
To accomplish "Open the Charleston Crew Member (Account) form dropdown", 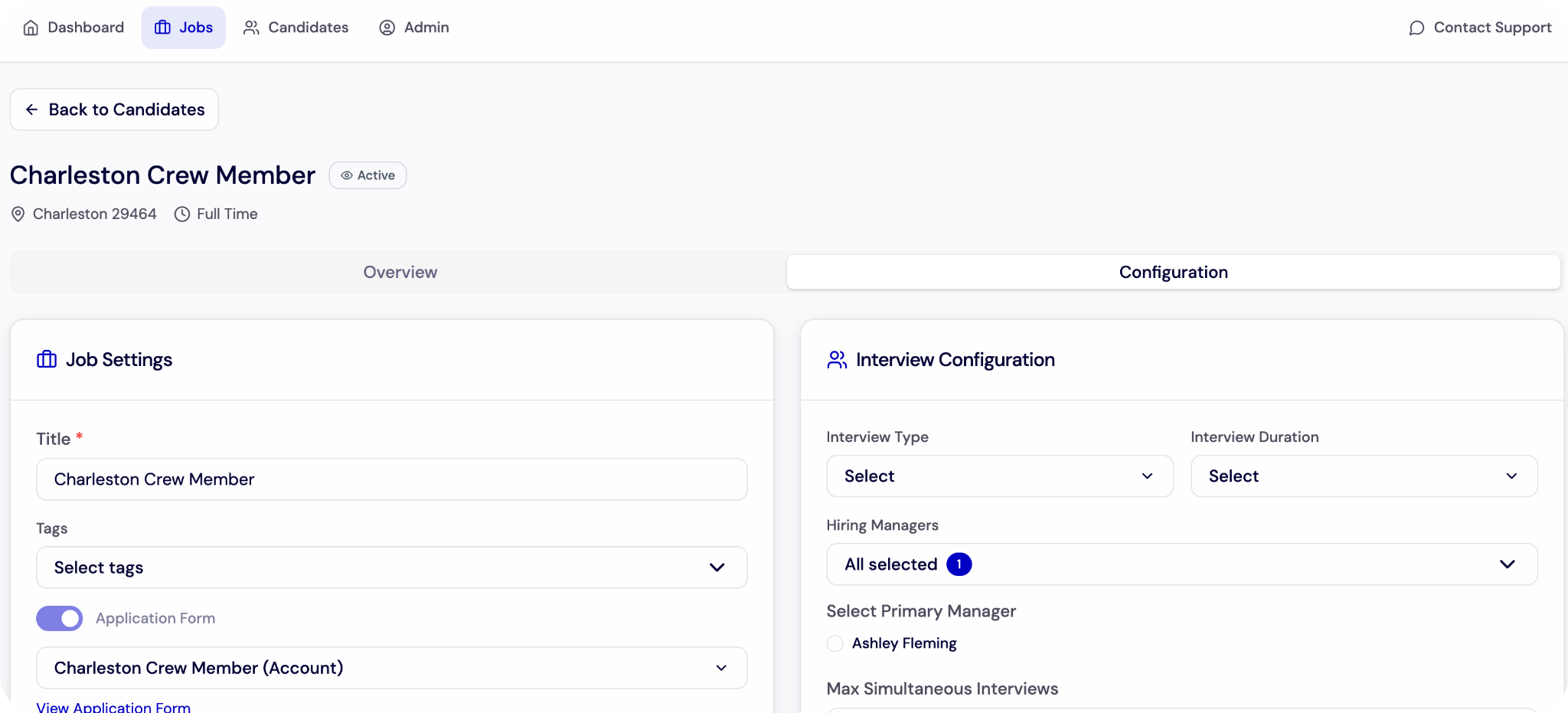I will [392, 668].
